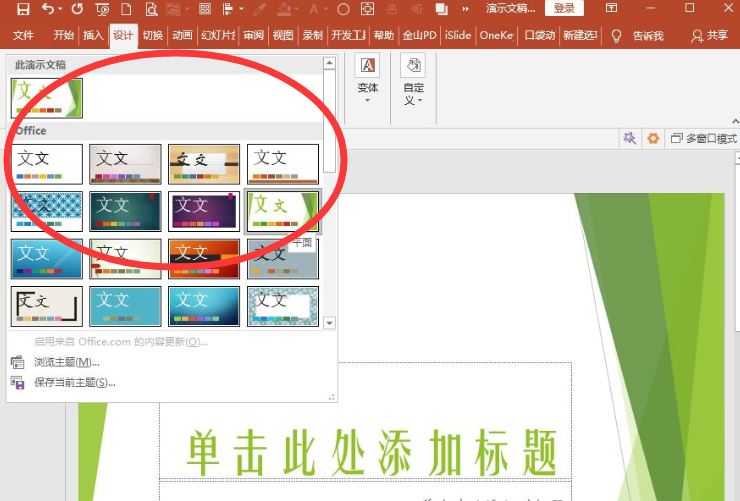Click the 登录 sign-in button

[x=564, y=8]
